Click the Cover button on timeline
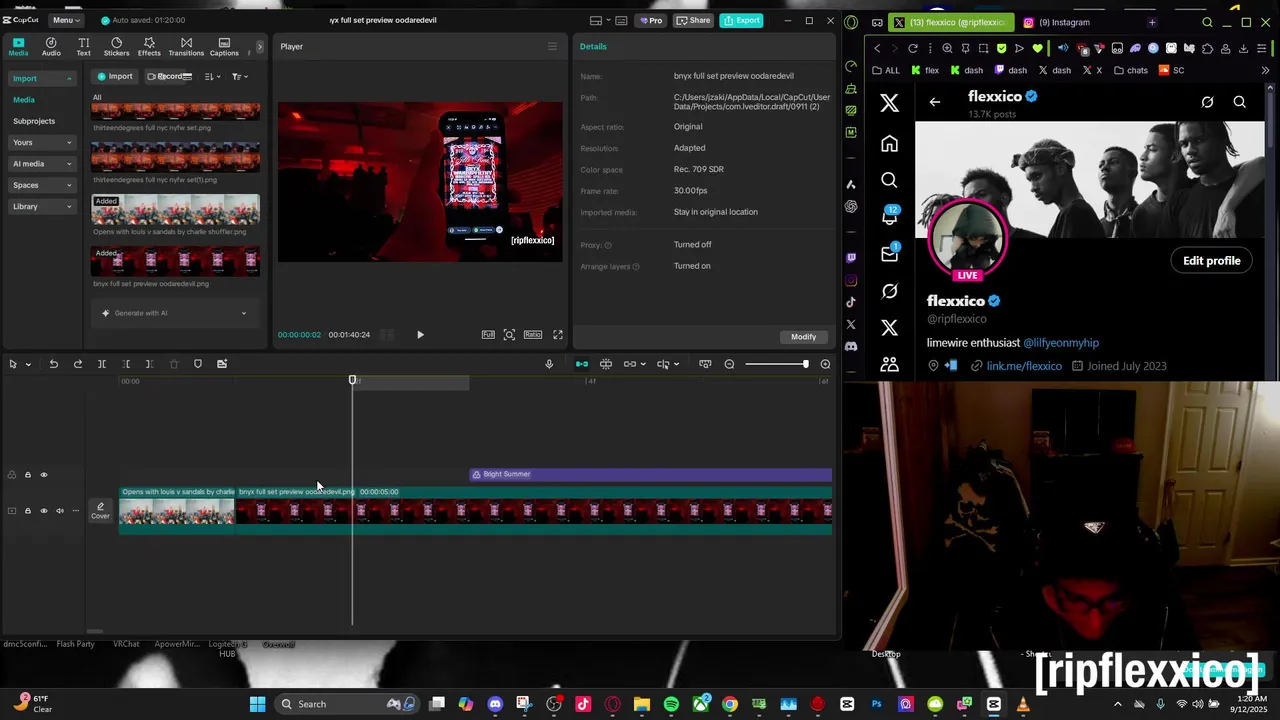The width and height of the screenshot is (1280, 720). point(100,511)
